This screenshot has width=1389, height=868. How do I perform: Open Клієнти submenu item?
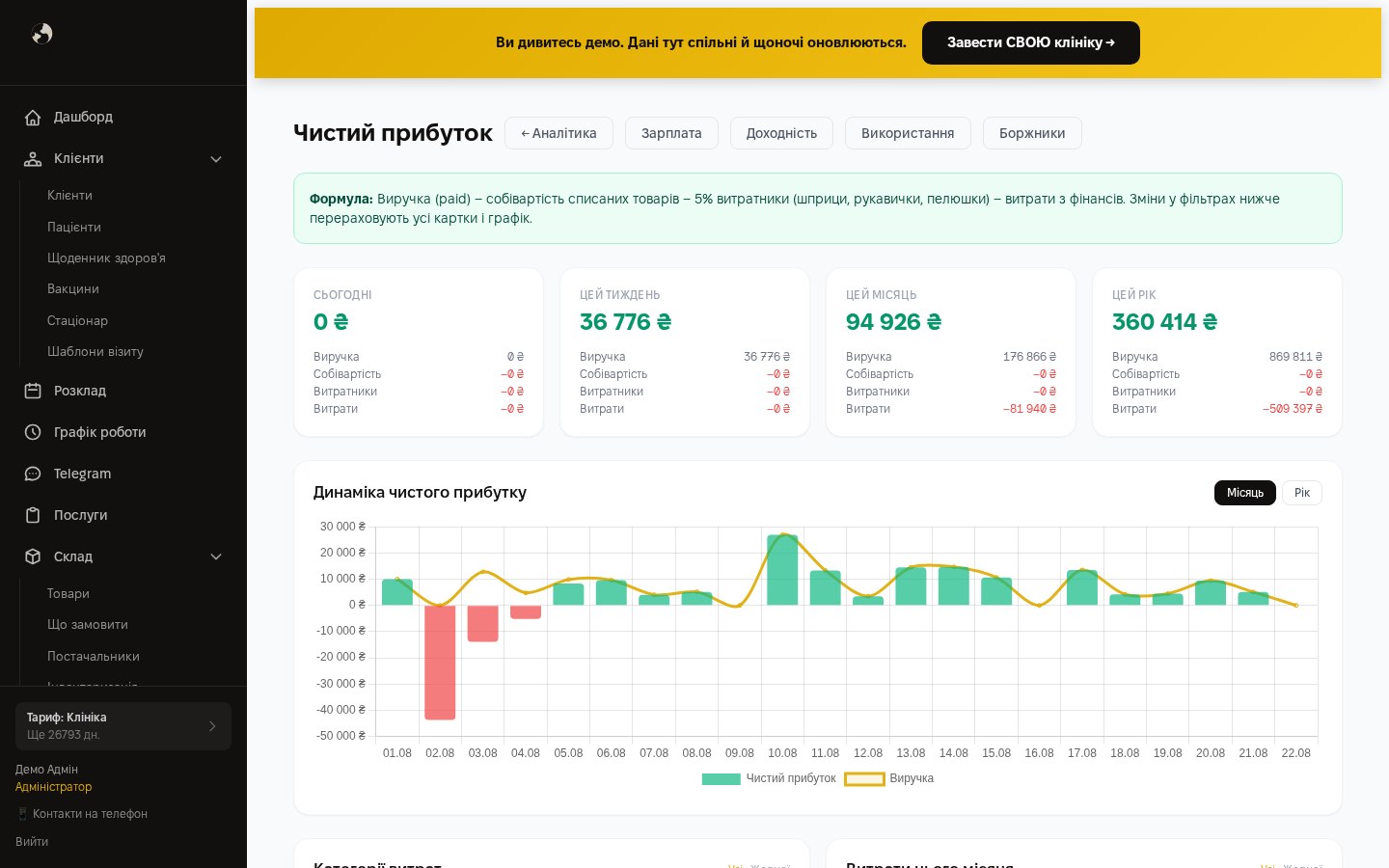click(x=69, y=195)
